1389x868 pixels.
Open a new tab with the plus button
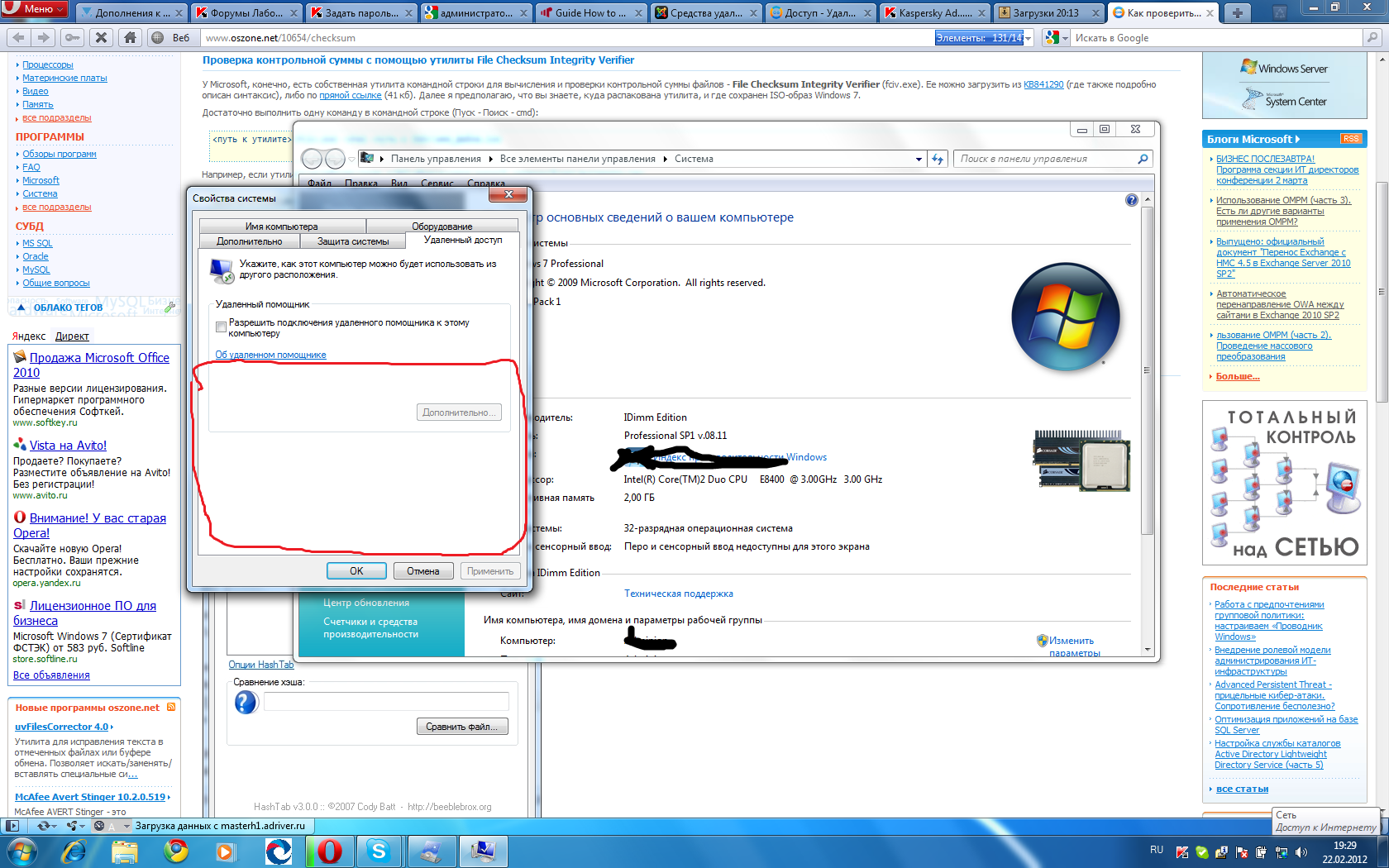pyautogui.click(x=1237, y=12)
